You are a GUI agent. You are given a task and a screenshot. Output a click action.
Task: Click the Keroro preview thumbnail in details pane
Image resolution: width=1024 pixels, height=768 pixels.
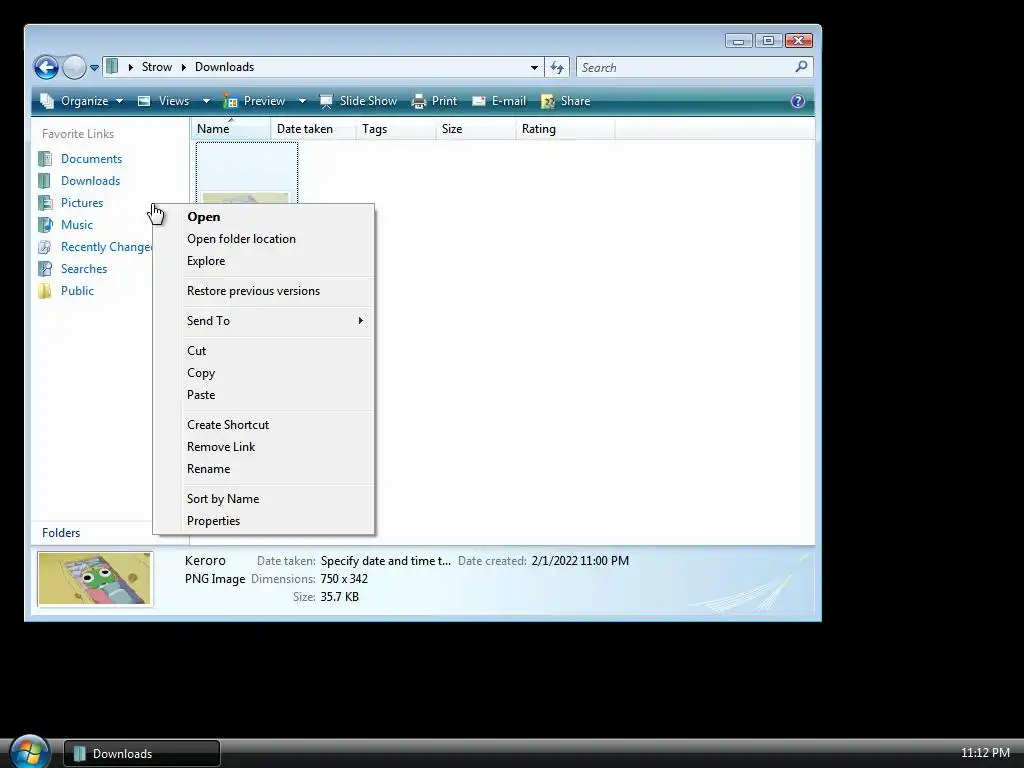click(x=95, y=579)
